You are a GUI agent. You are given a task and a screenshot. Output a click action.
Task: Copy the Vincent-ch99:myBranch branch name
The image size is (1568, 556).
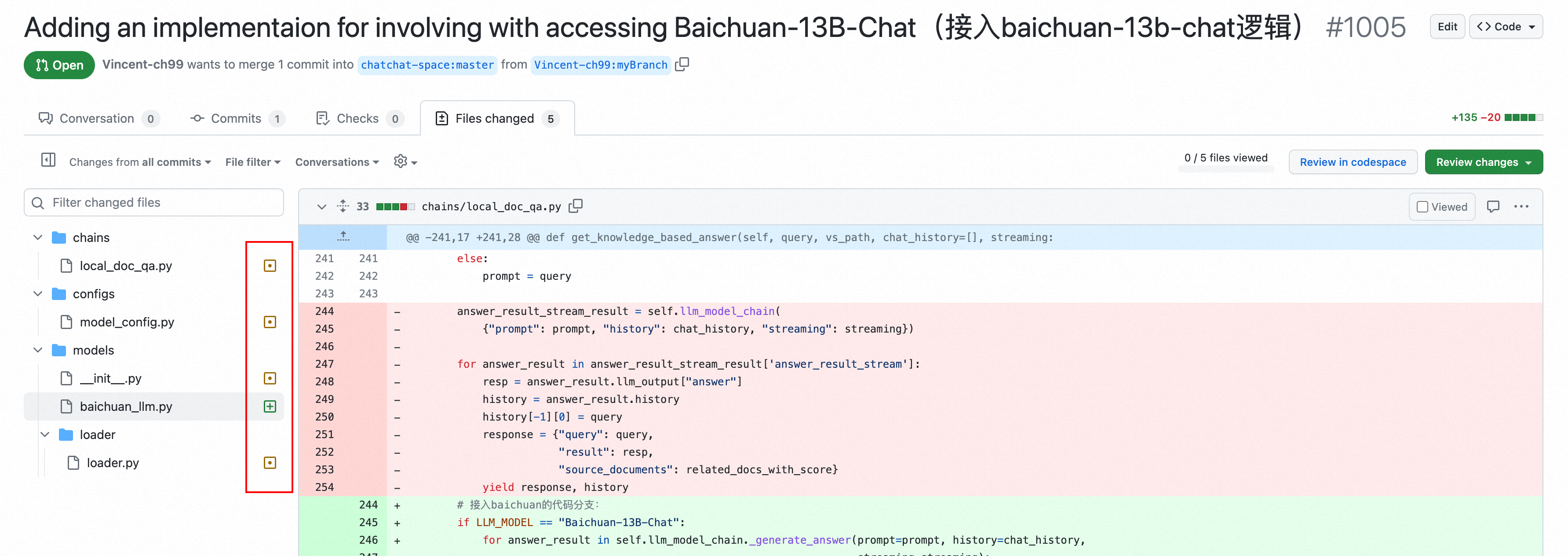[682, 65]
